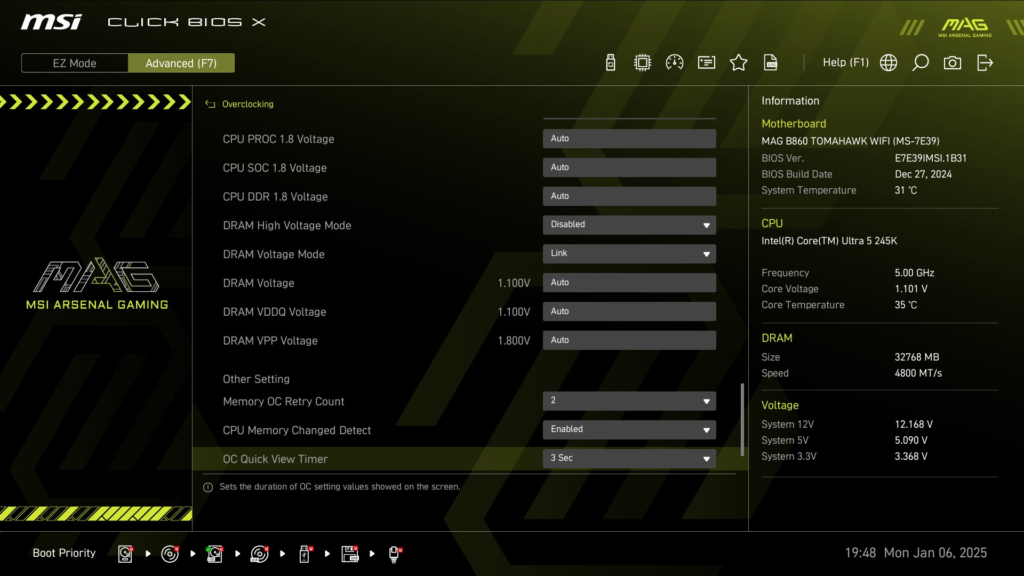Open the M-Flash USB utility icon
This screenshot has height=576, width=1024.
click(x=610, y=61)
